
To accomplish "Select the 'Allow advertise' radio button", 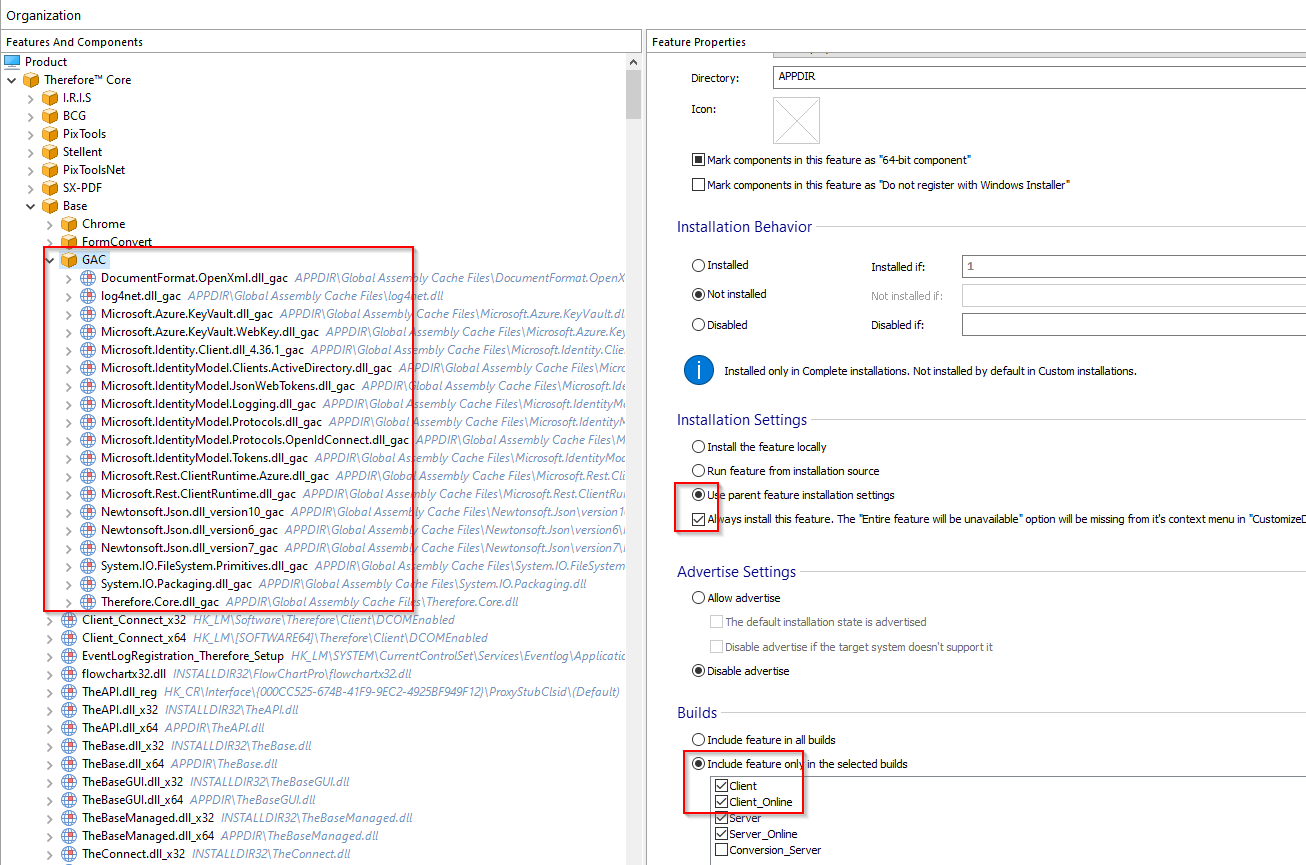I will 698,598.
